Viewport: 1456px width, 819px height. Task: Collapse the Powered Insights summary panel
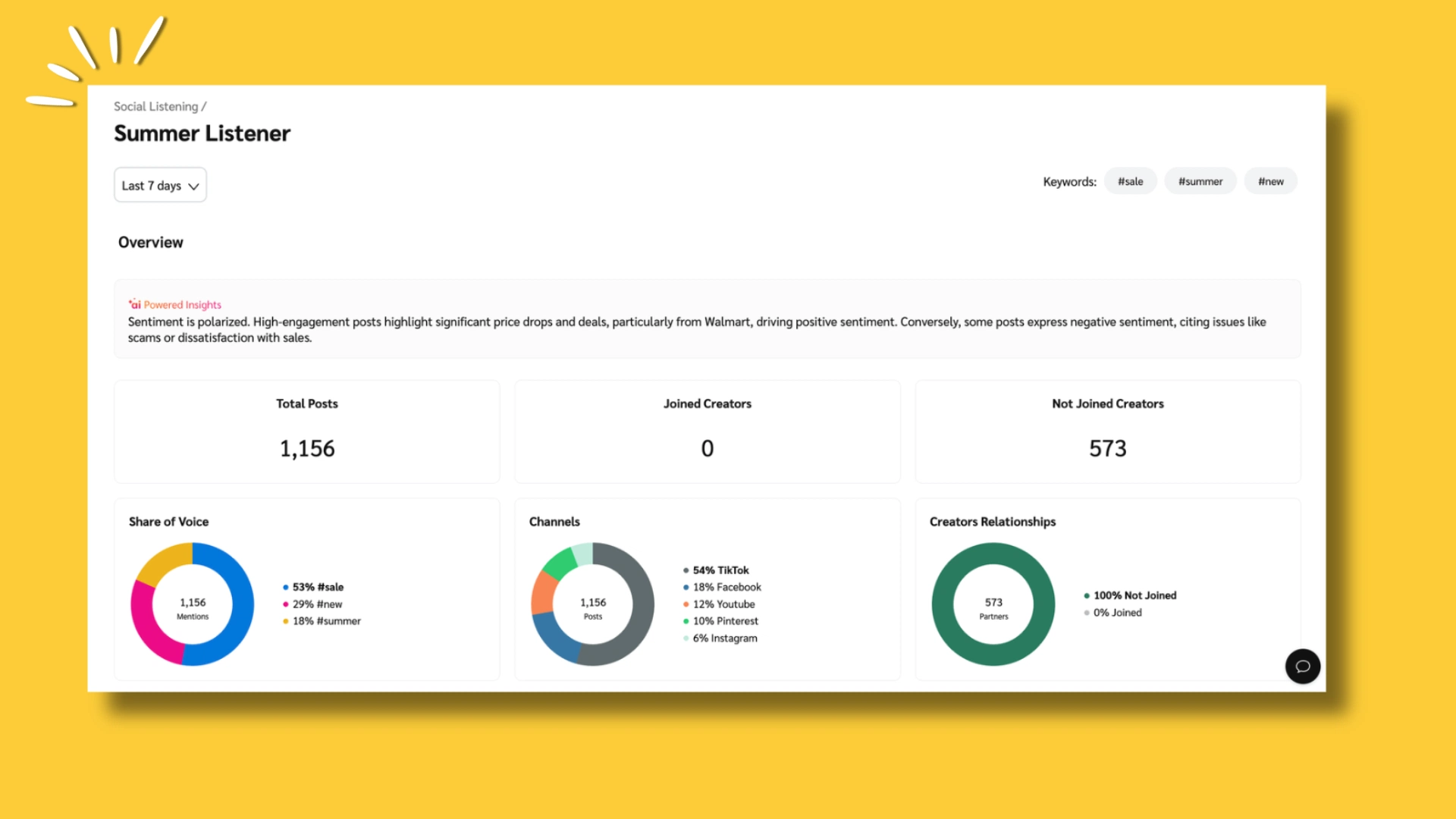click(707, 318)
